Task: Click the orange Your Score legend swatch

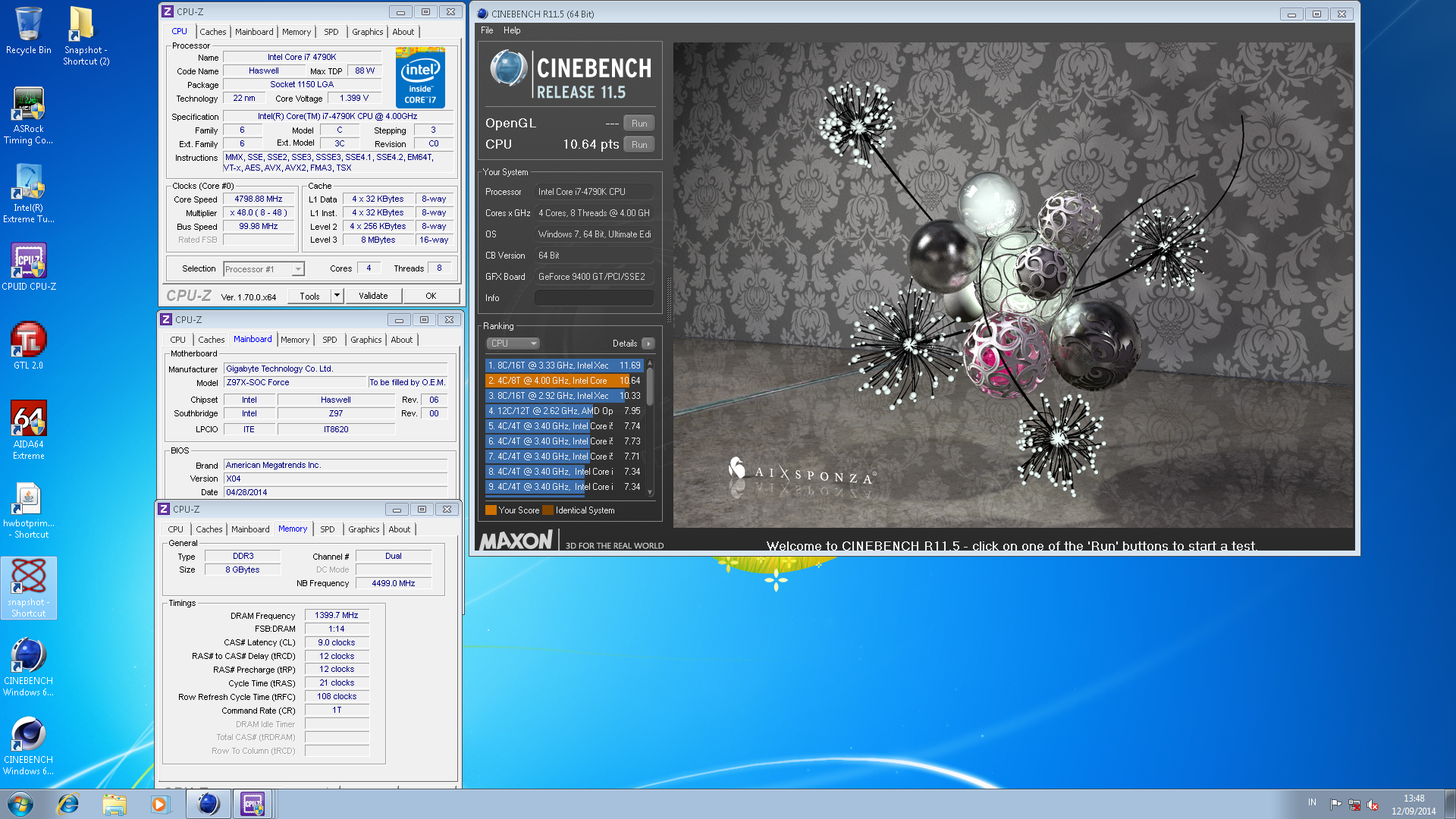Action: [491, 510]
